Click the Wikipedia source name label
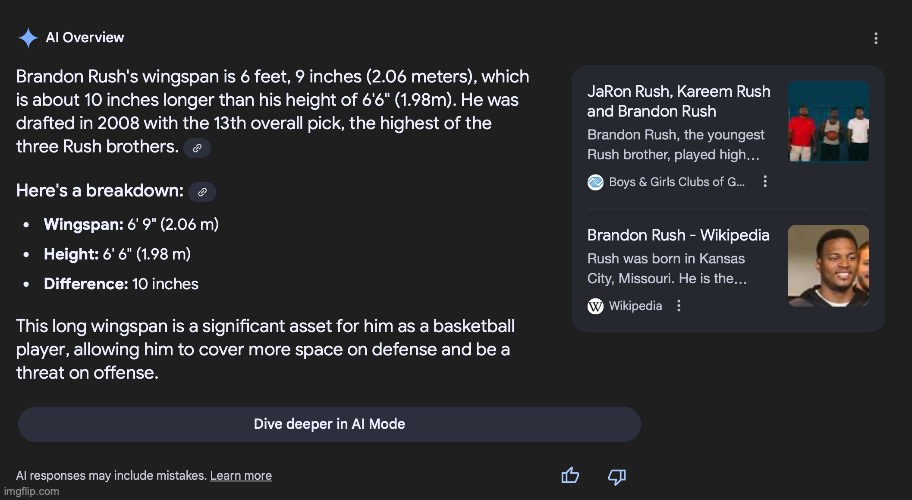Screen dimensions: 912x500 635,306
